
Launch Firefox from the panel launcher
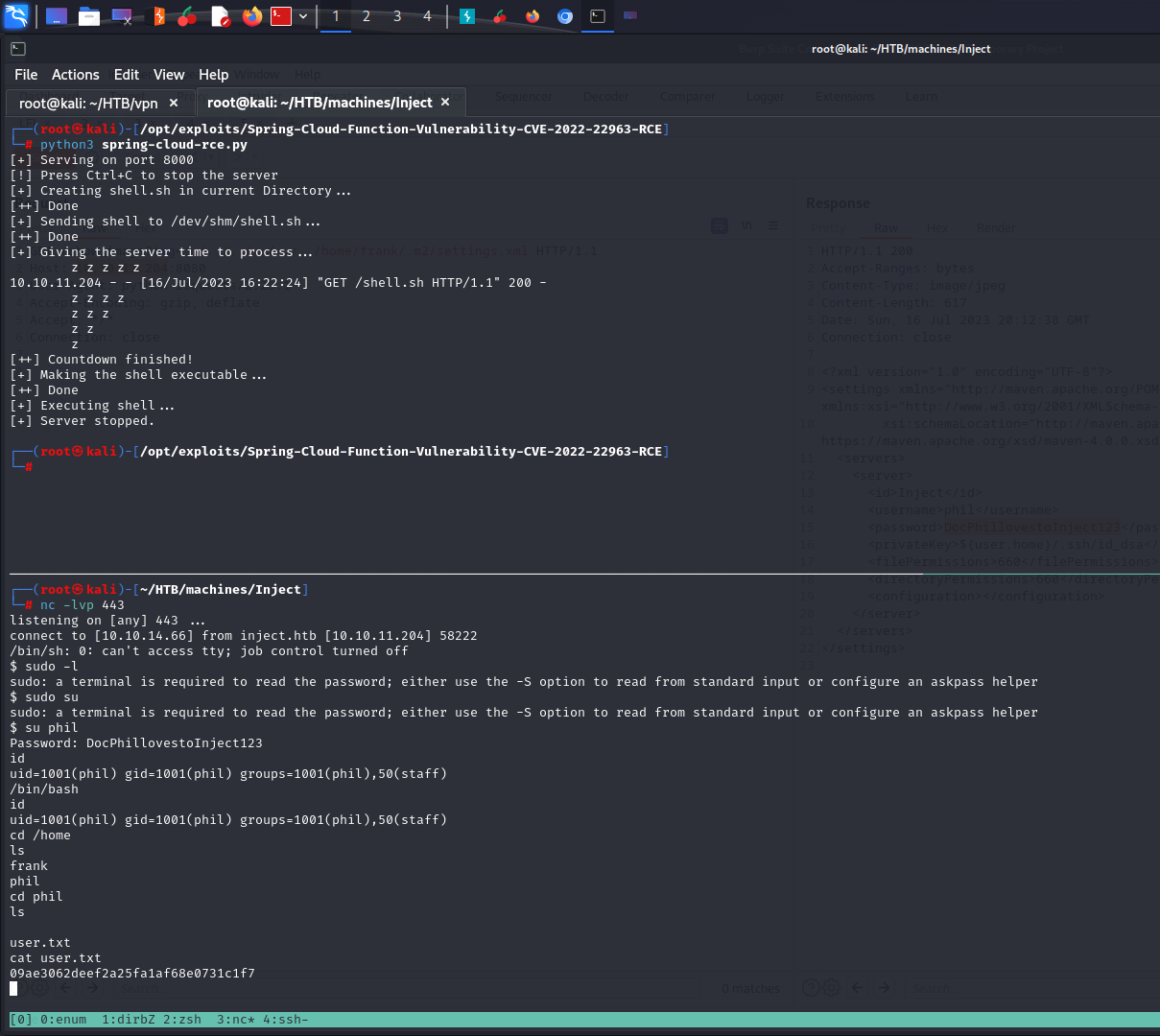(x=252, y=16)
